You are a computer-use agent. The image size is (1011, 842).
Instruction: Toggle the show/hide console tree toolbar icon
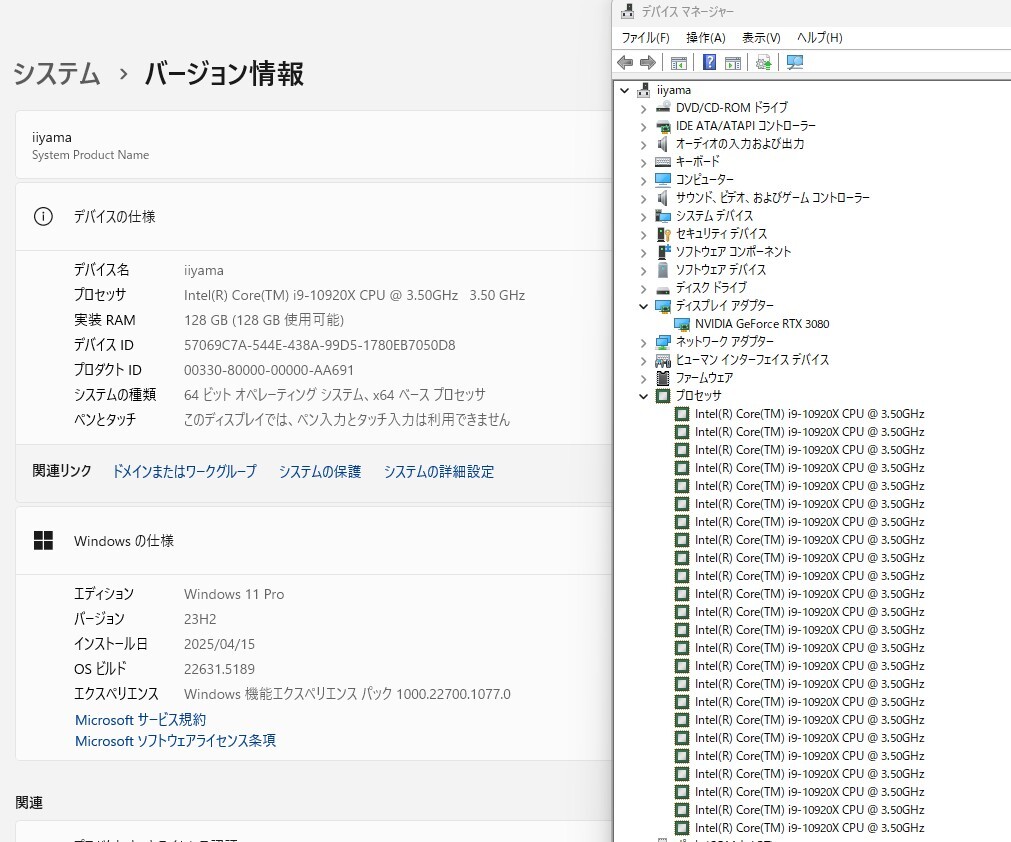(678, 63)
